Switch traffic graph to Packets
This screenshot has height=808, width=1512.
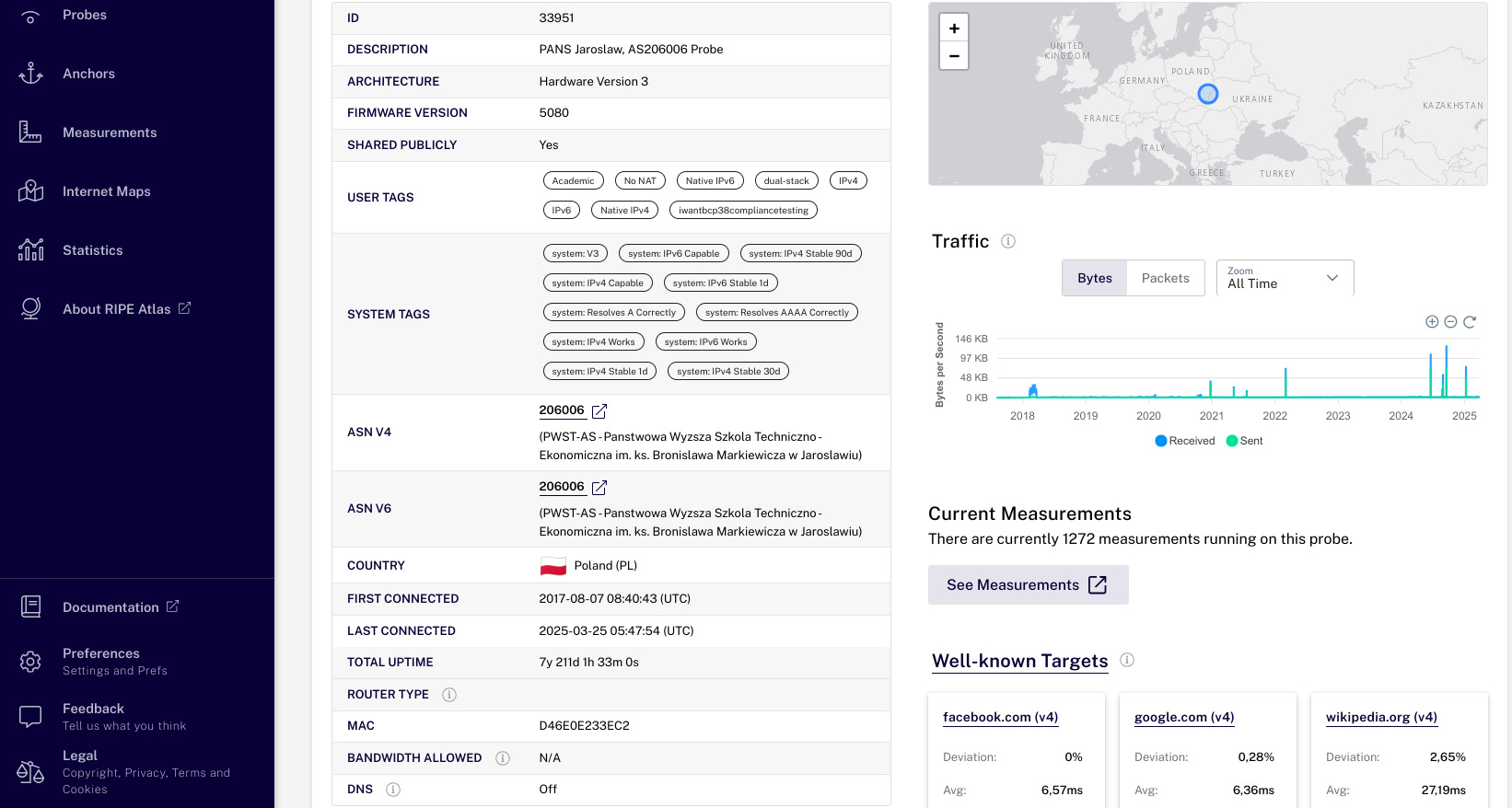coord(1165,278)
